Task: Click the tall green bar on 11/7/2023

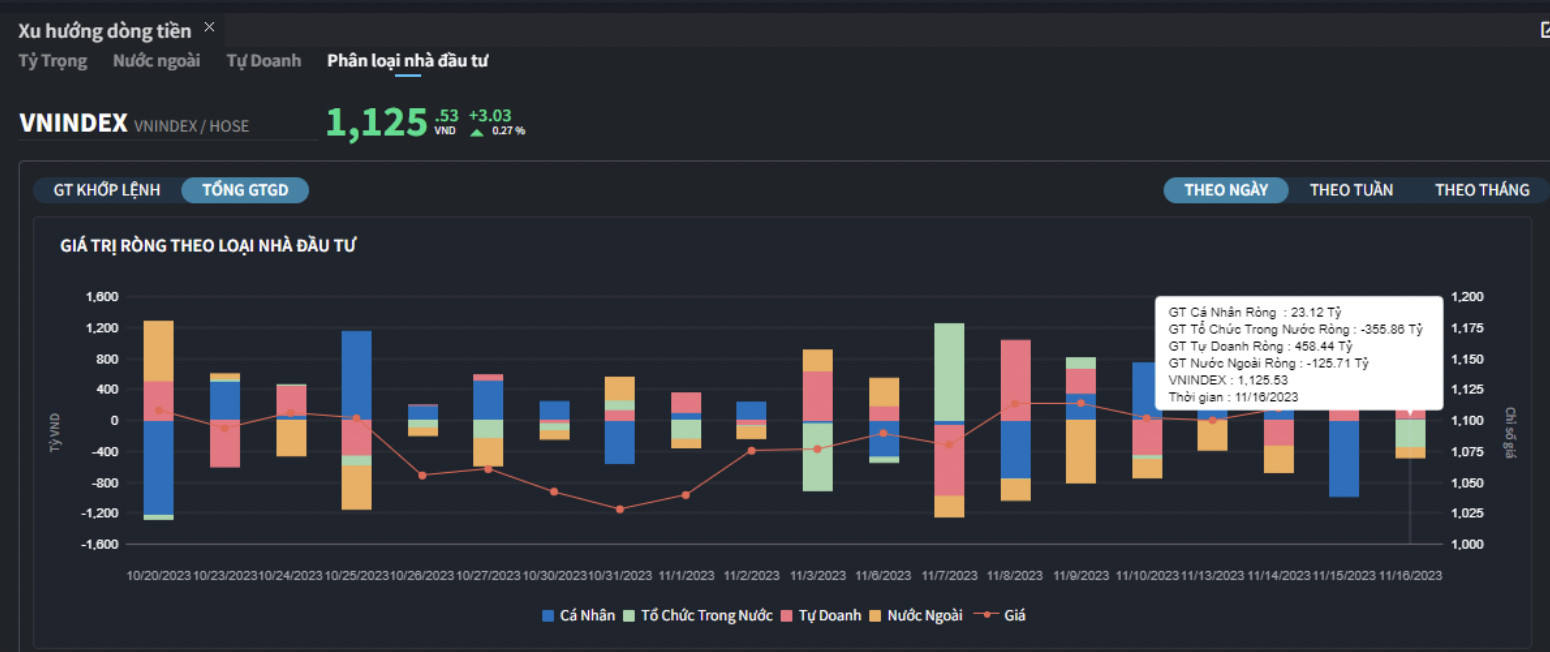Action: pyautogui.click(x=949, y=371)
